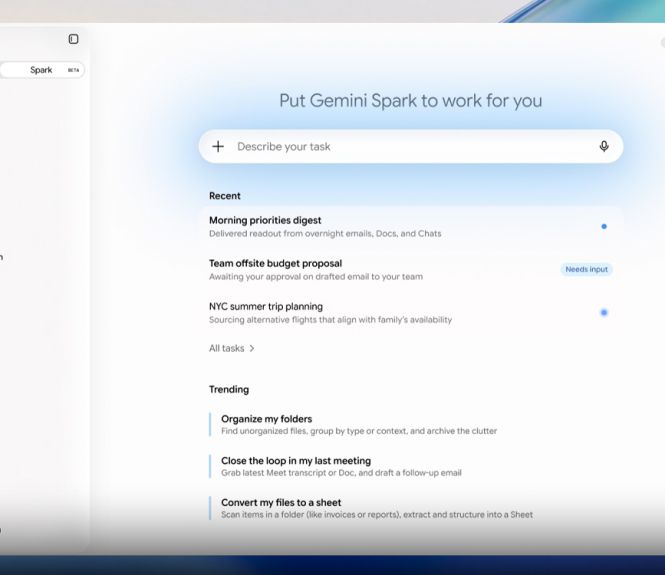
Task: Click 'Scan items in a folder' description text
Action: tap(377, 515)
